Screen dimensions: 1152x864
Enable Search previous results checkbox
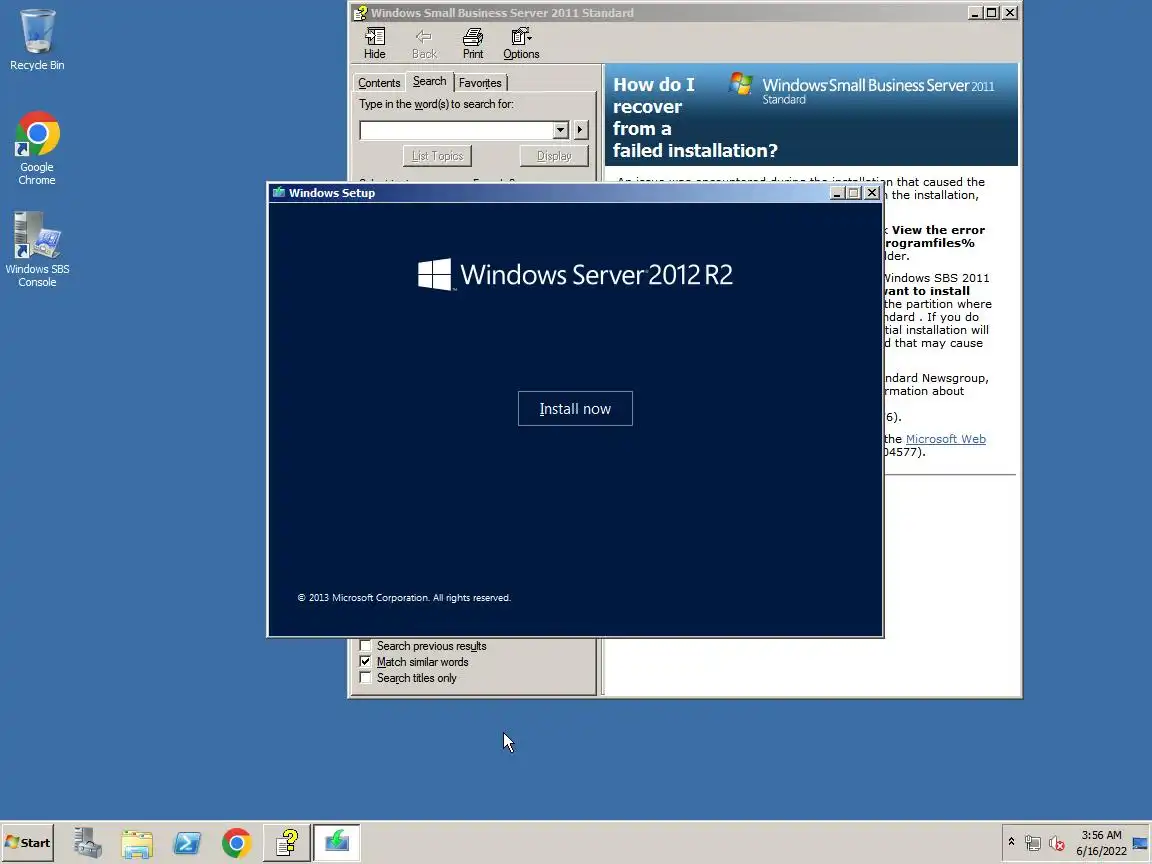tap(365, 646)
